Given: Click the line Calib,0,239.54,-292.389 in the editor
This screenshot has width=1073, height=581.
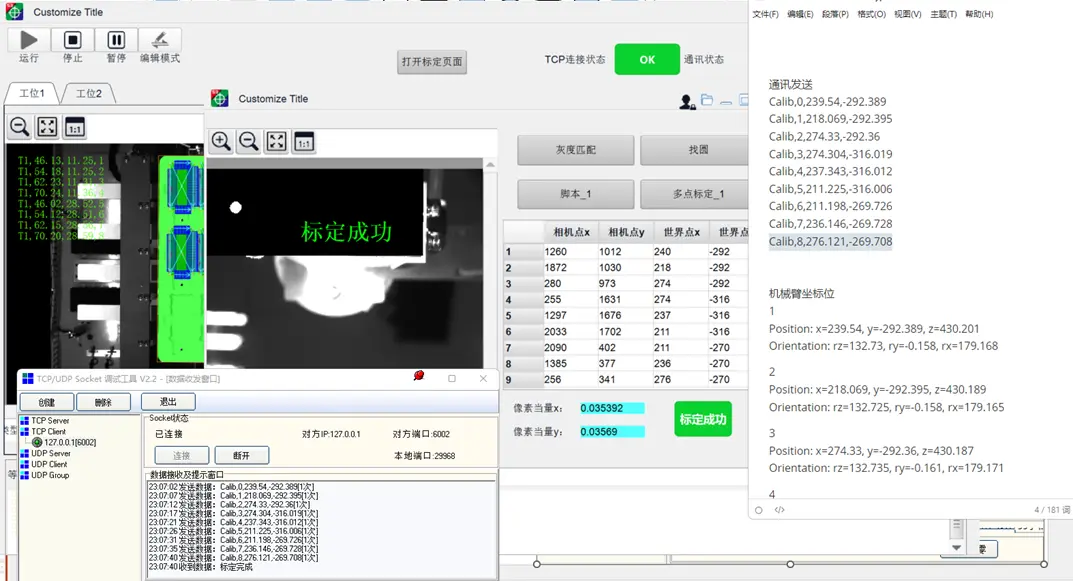Looking at the screenshot, I should click(827, 101).
